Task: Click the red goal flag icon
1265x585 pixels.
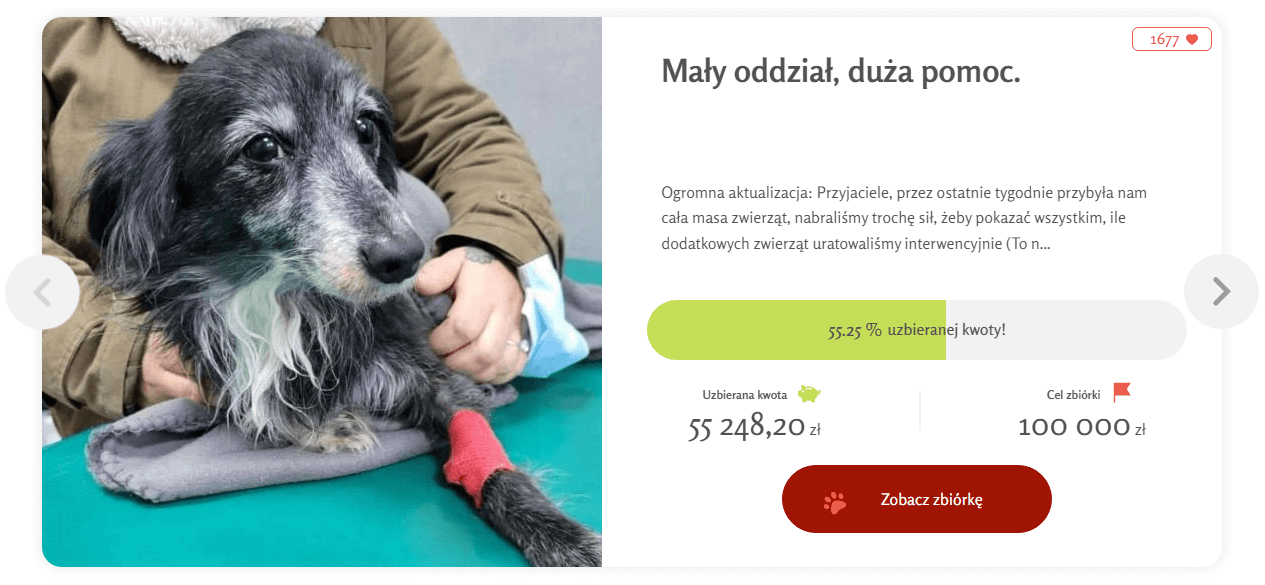Action: pos(1122,392)
